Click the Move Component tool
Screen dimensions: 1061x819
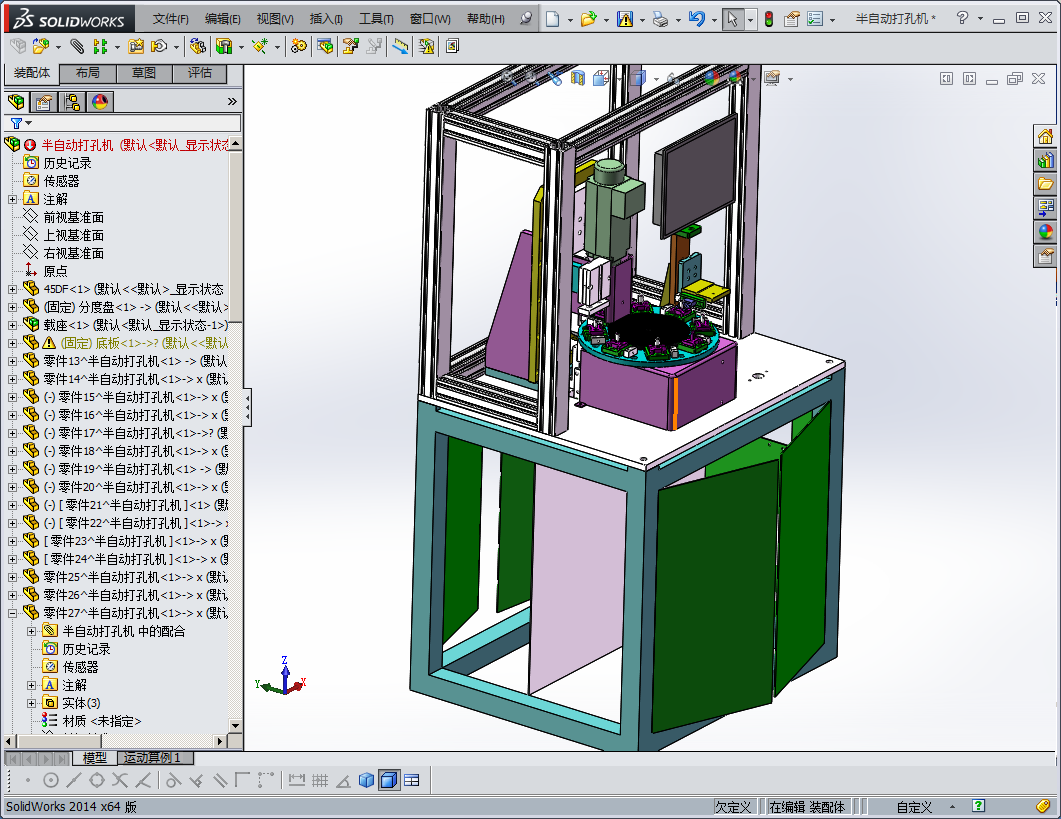pyautogui.click(x=157, y=46)
